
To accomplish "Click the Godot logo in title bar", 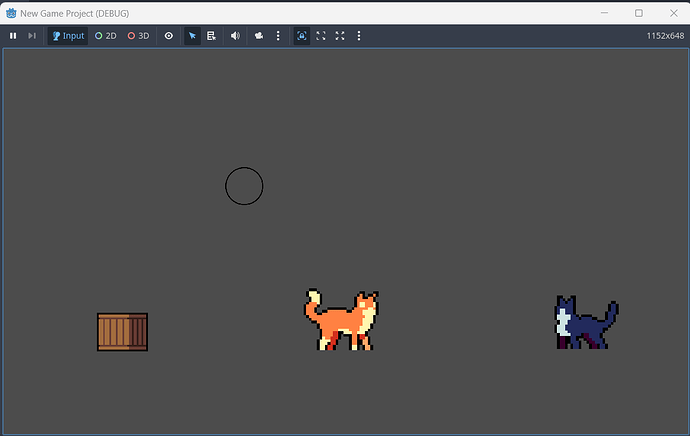I will pyautogui.click(x=11, y=13).
